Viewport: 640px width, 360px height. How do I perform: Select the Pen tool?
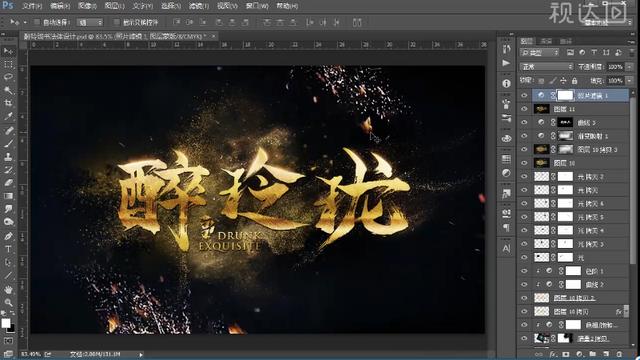pos(8,236)
